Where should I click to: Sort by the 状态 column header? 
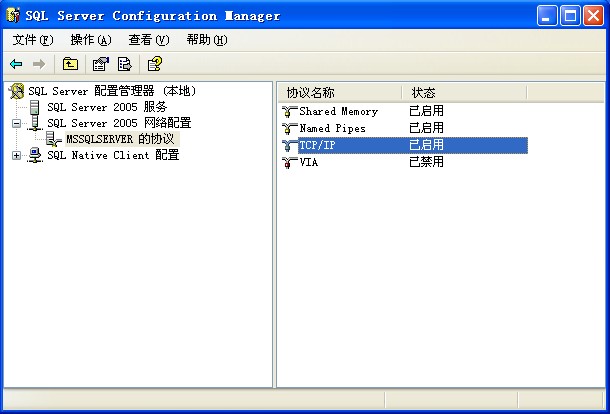tap(464, 93)
